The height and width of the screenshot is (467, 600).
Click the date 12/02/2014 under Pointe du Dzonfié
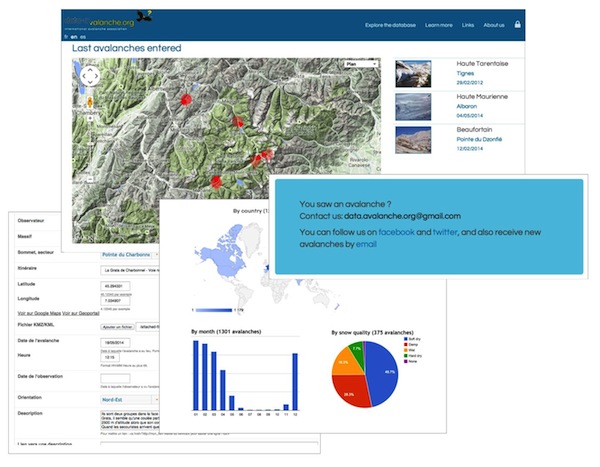(x=470, y=149)
